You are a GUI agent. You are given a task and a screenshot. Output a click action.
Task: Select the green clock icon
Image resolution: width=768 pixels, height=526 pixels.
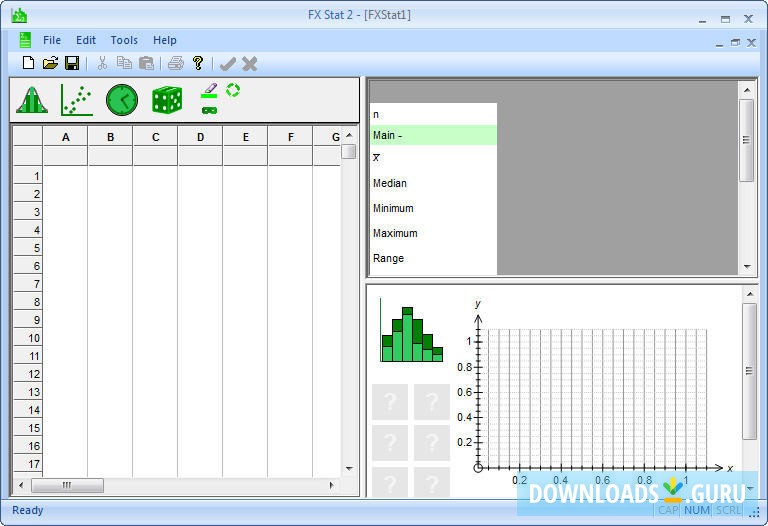122,100
